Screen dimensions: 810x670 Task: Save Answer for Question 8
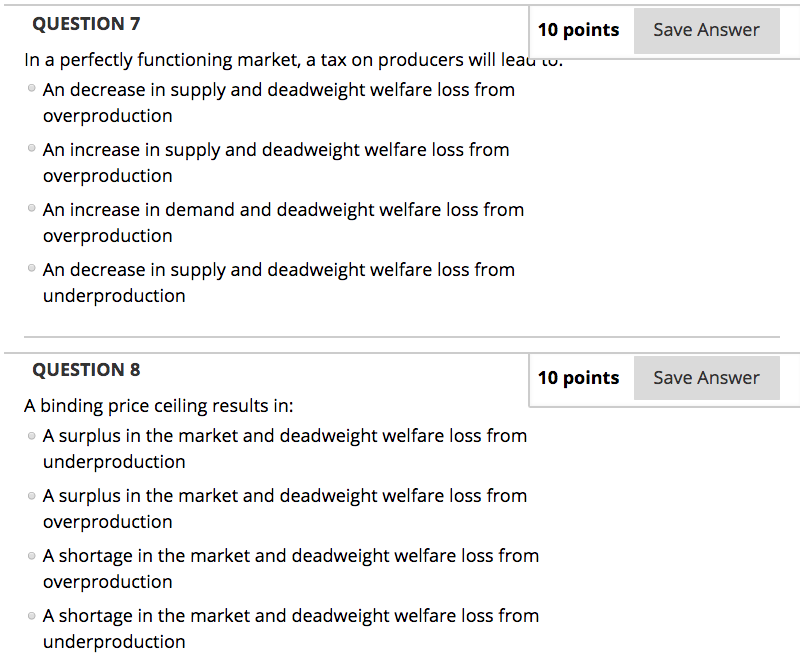pos(706,377)
